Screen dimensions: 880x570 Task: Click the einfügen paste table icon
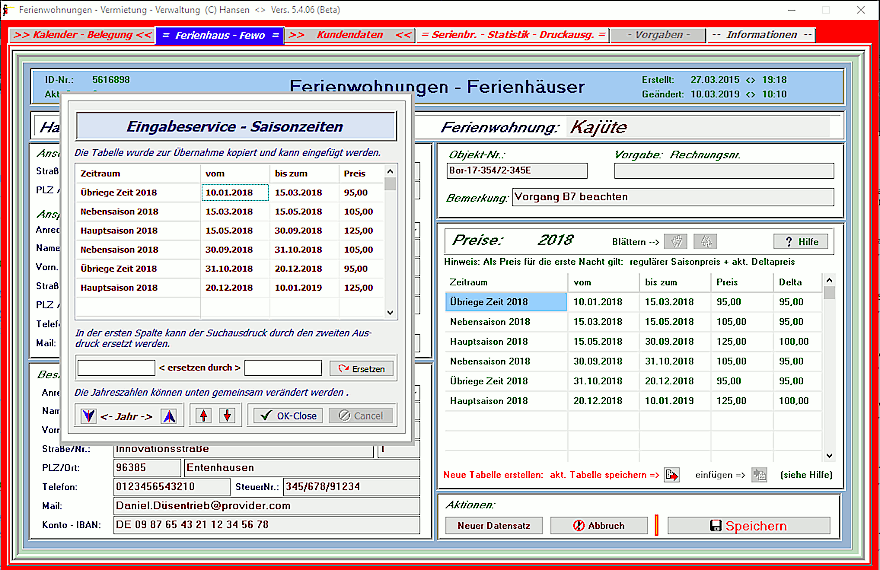[759, 475]
